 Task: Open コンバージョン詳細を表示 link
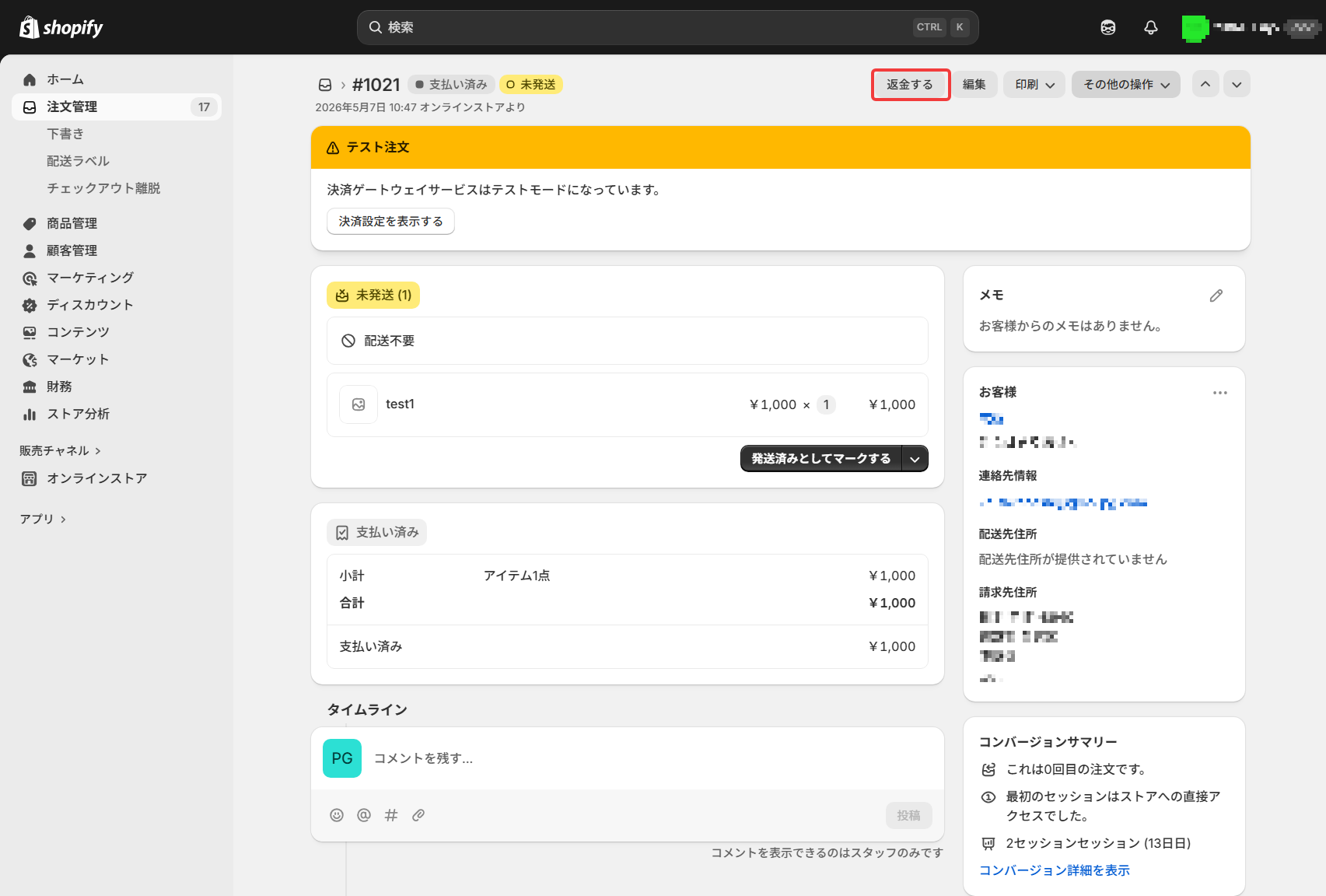[x=1055, y=870]
